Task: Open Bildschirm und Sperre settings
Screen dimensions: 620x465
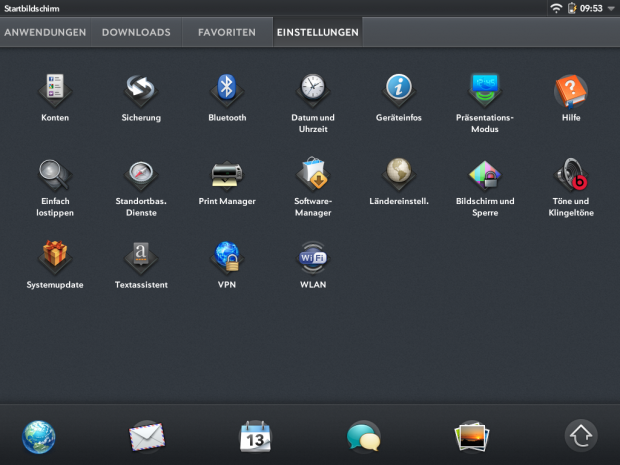Action: pyautogui.click(x=484, y=175)
